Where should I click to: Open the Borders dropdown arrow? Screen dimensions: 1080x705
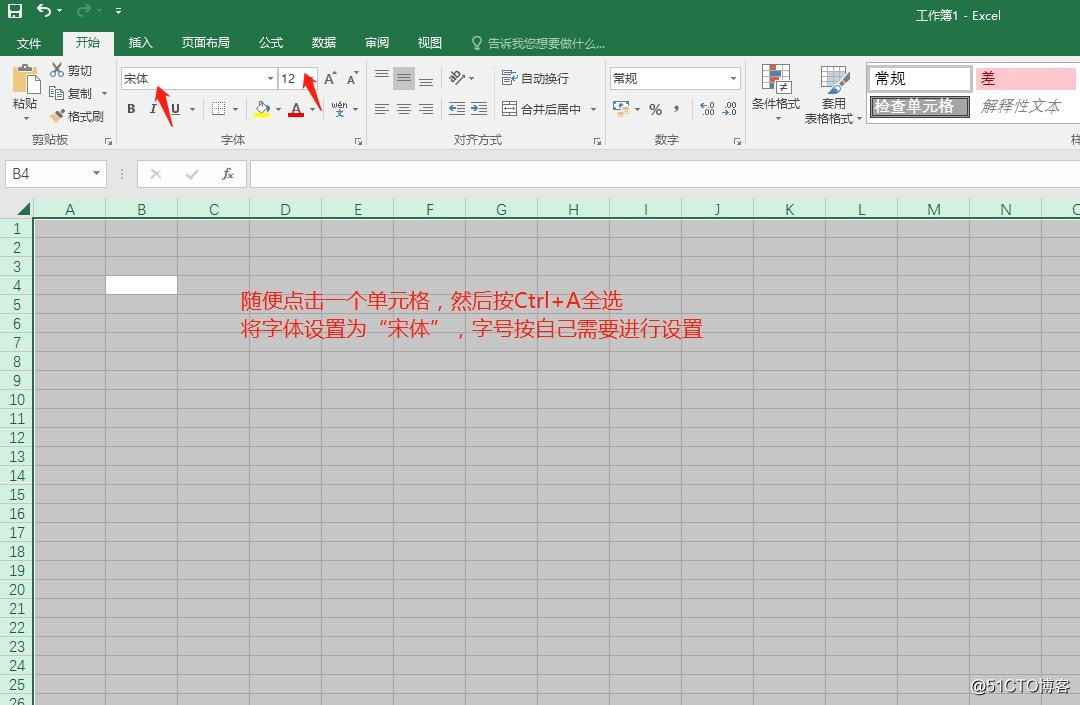pos(236,109)
